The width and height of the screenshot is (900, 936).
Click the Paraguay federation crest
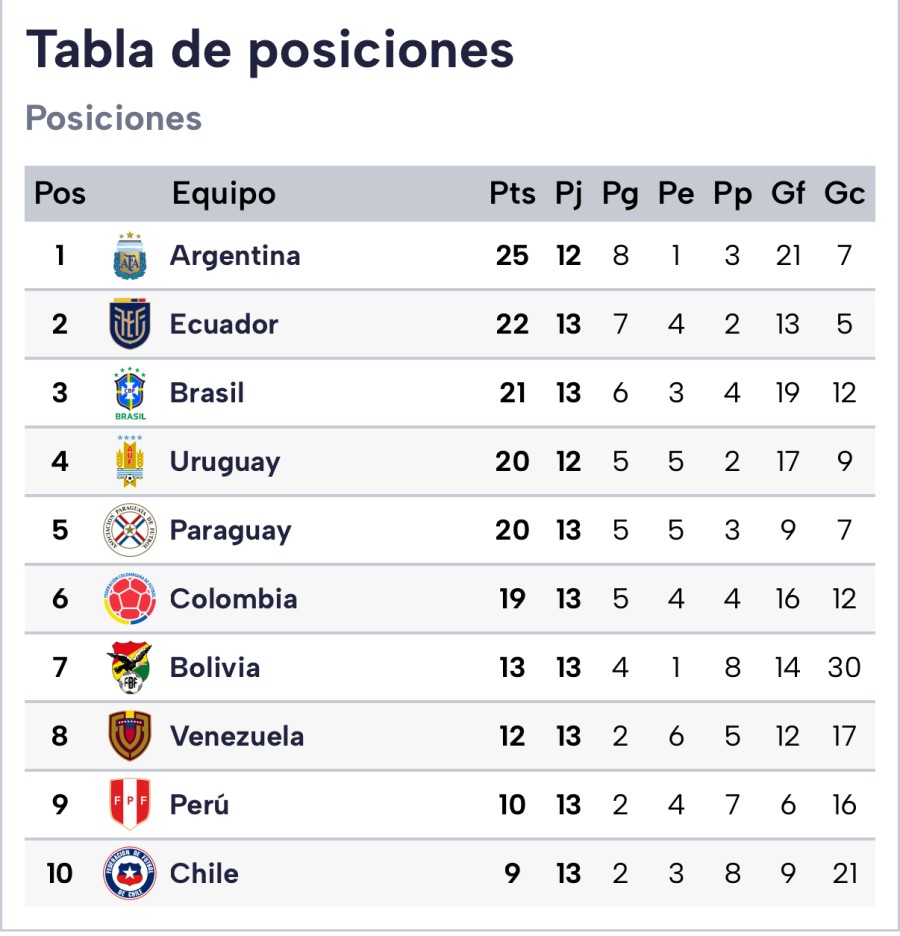pyautogui.click(x=130, y=530)
